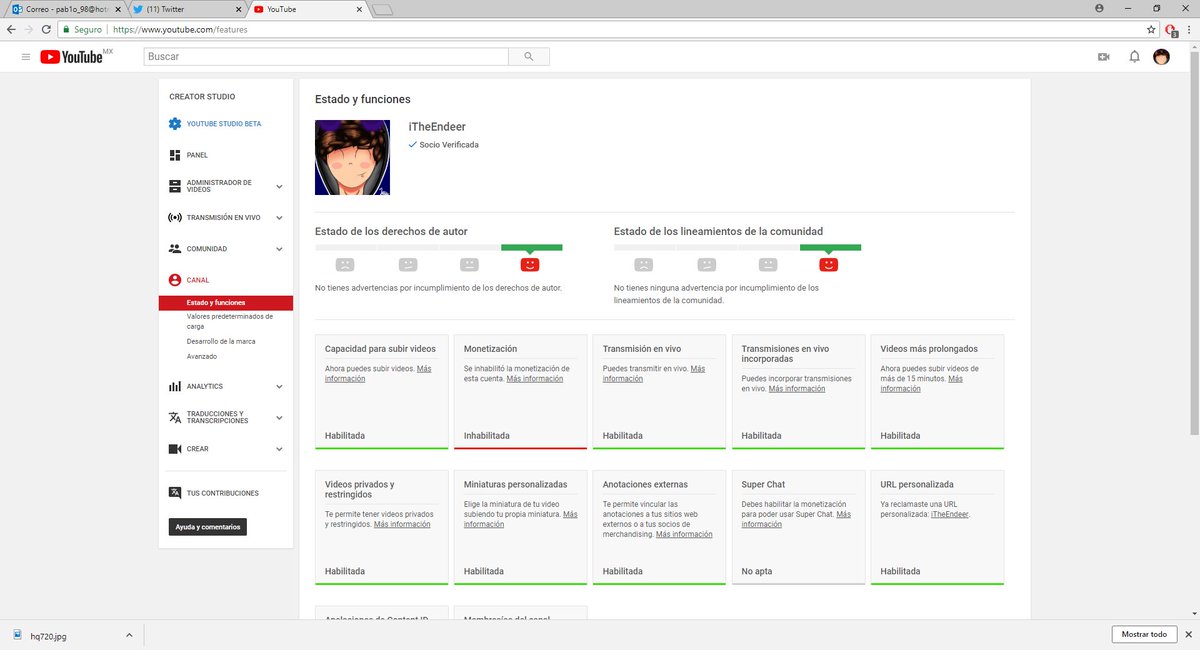
Task: Click the Traducciones y transcripciones translate icon
Action: (175, 417)
